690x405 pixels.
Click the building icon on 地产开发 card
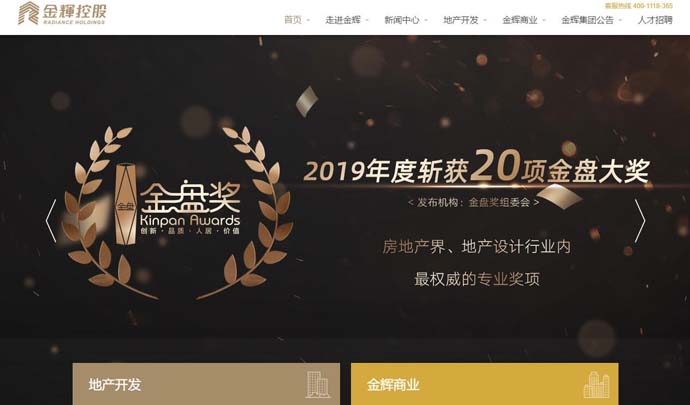[x=317, y=384]
